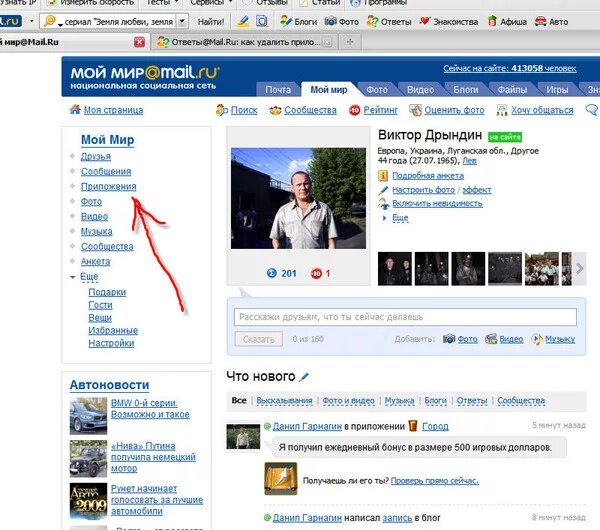600x530 pixels.
Task: Open the BMW news thumbnail image
Action: coord(88,416)
